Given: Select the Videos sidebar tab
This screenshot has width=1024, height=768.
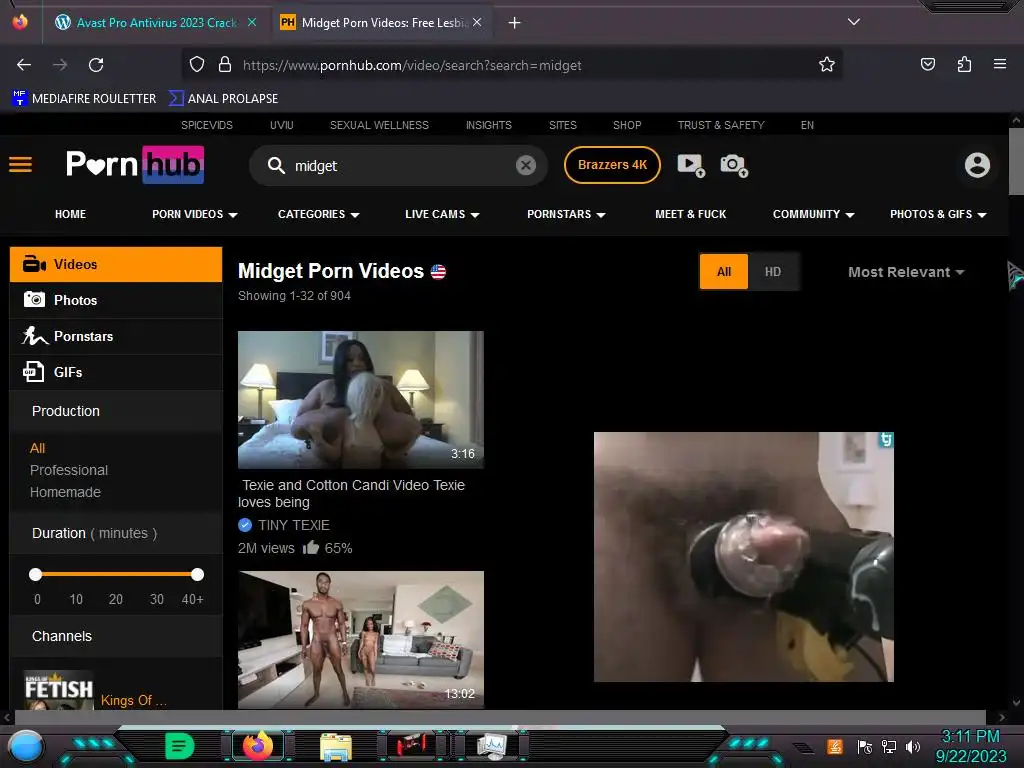Looking at the screenshot, I should point(116,264).
